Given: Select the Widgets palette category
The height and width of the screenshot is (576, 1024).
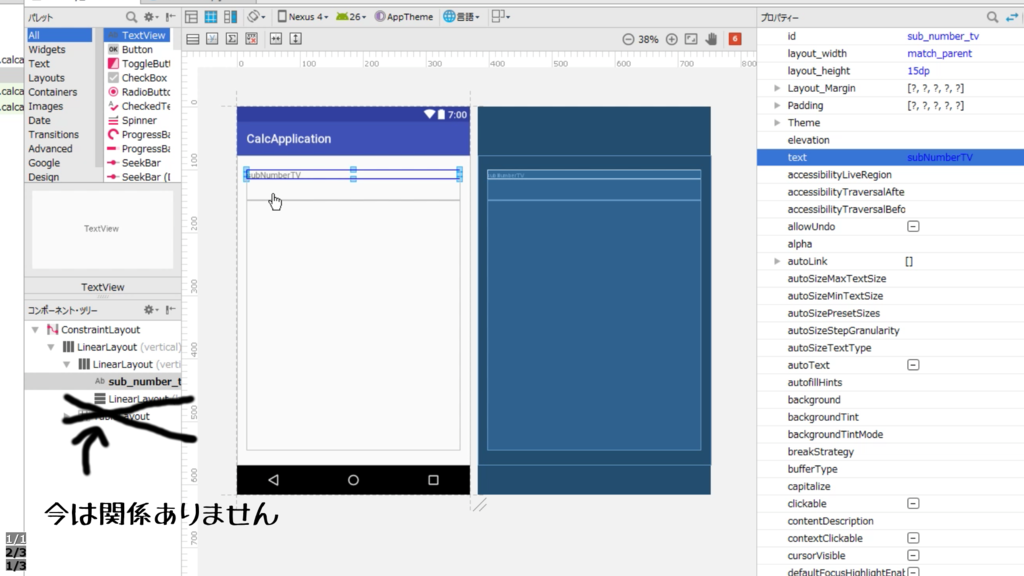Looking at the screenshot, I should coord(47,50).
